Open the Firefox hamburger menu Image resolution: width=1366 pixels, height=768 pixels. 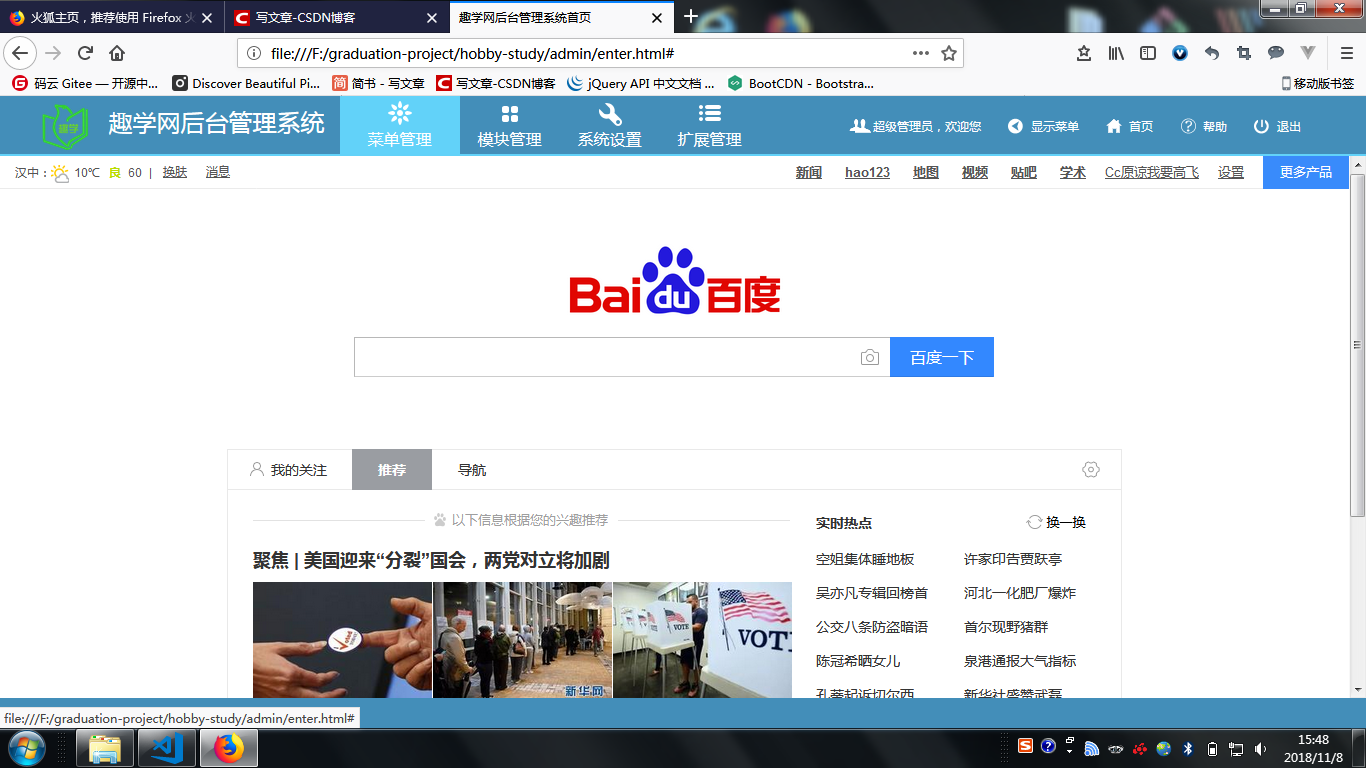pyautogui.click(x=1347, y=53)
